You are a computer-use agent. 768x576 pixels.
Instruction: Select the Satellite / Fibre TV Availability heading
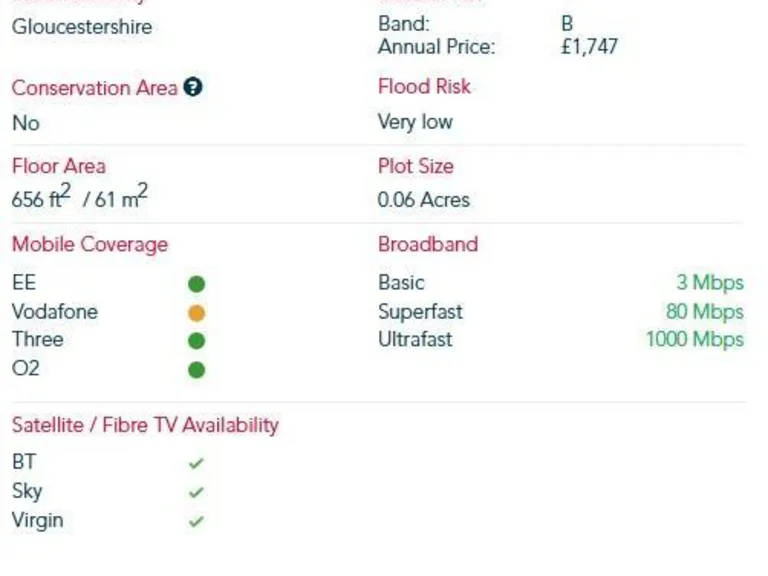tap(145, 425)
